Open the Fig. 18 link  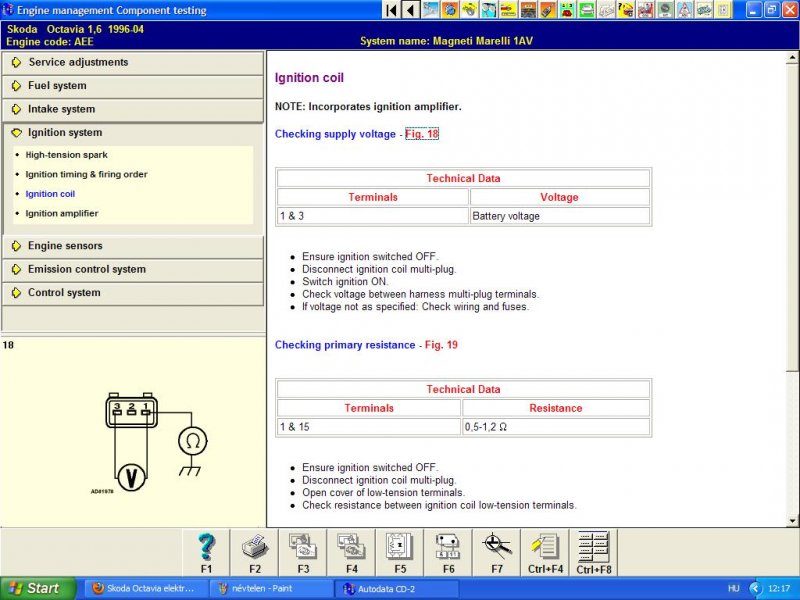422,134
